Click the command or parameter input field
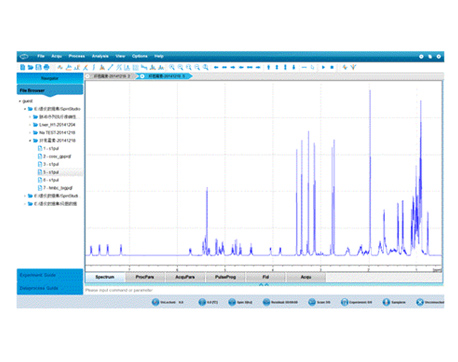This screenshot has width=458, height=362. [x=263, y=290]
